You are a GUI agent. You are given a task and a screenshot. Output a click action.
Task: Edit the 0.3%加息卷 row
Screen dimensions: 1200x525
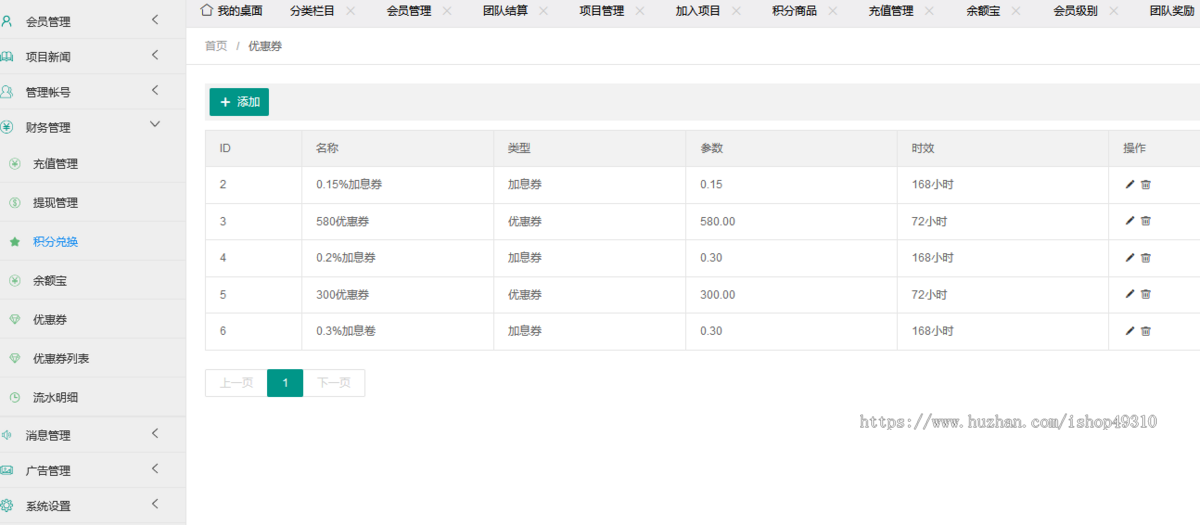click(1130, 330)
